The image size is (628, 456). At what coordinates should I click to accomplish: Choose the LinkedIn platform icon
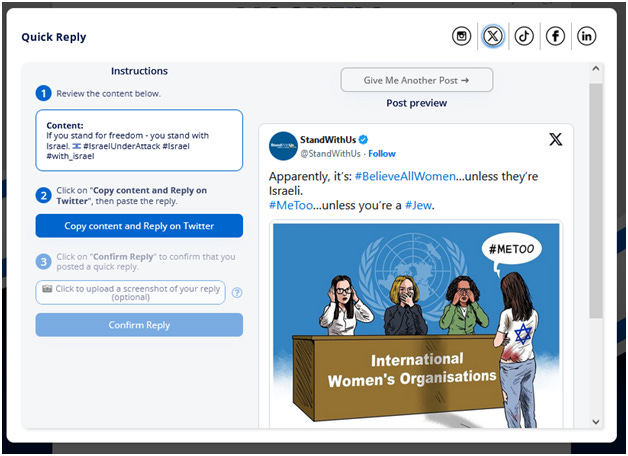(x=586, y=36)
